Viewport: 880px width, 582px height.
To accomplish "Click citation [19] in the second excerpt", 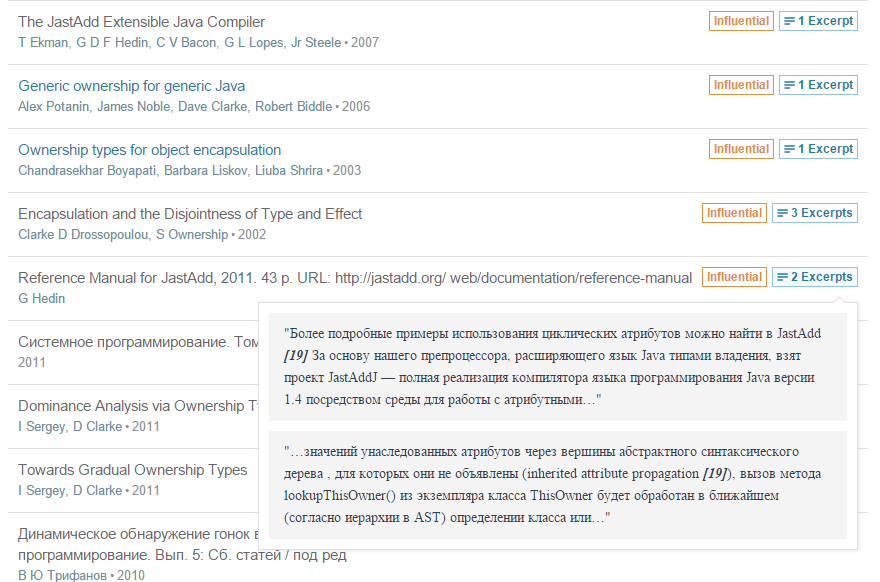I will click(714, 473).
